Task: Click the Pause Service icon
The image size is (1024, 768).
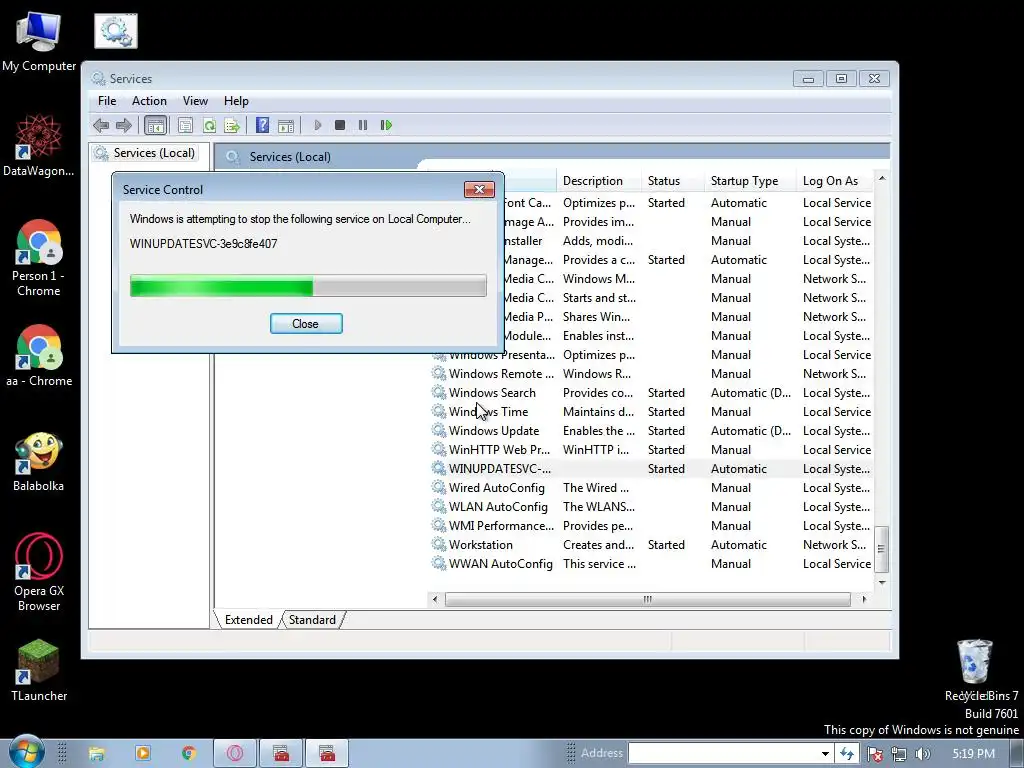Action: (x=363, y=125)
